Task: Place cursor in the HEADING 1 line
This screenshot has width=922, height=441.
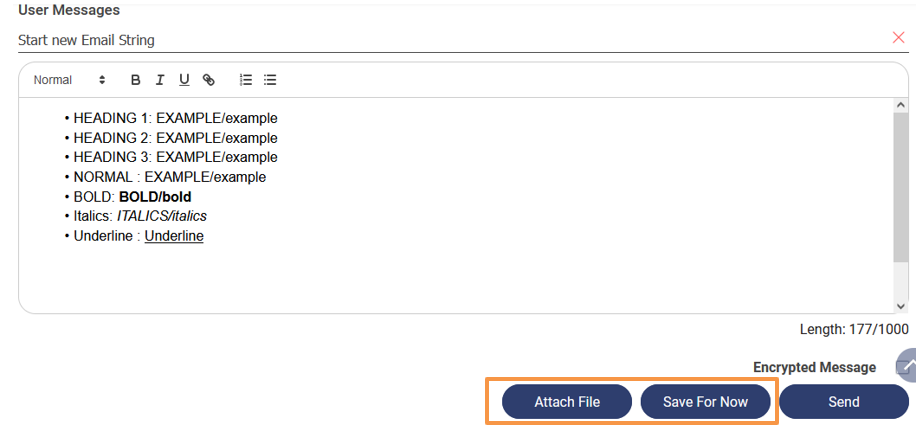Action: pyautogui.click(x=175, y=118)
